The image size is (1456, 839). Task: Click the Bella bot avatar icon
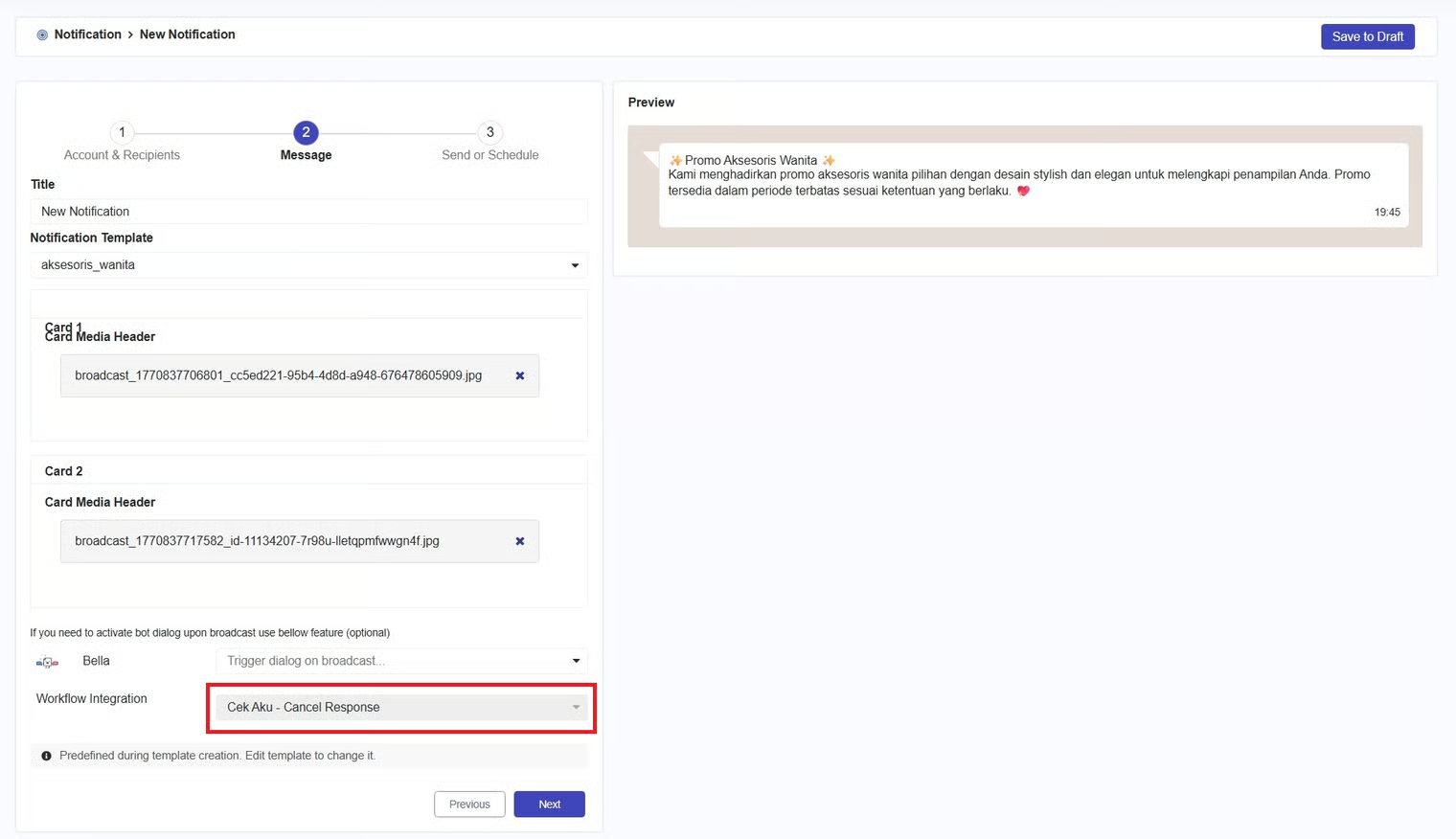point(47,662)
